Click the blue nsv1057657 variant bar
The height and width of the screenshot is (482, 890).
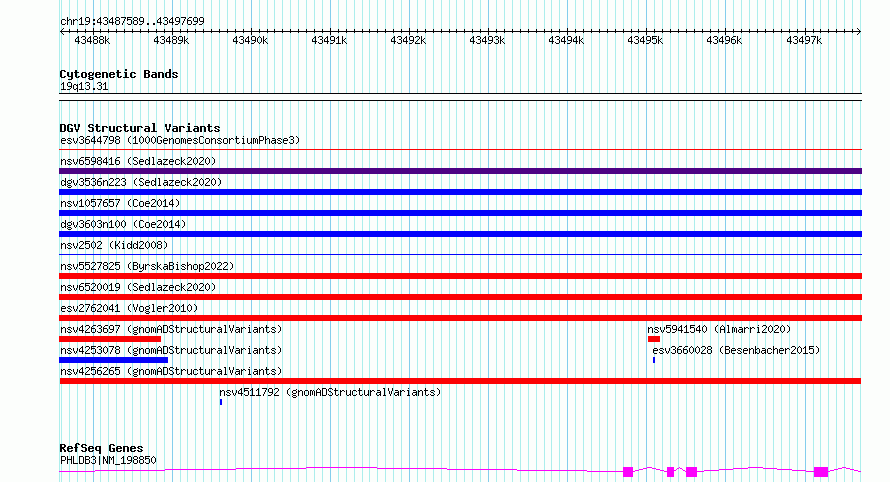tap(460, 213)
